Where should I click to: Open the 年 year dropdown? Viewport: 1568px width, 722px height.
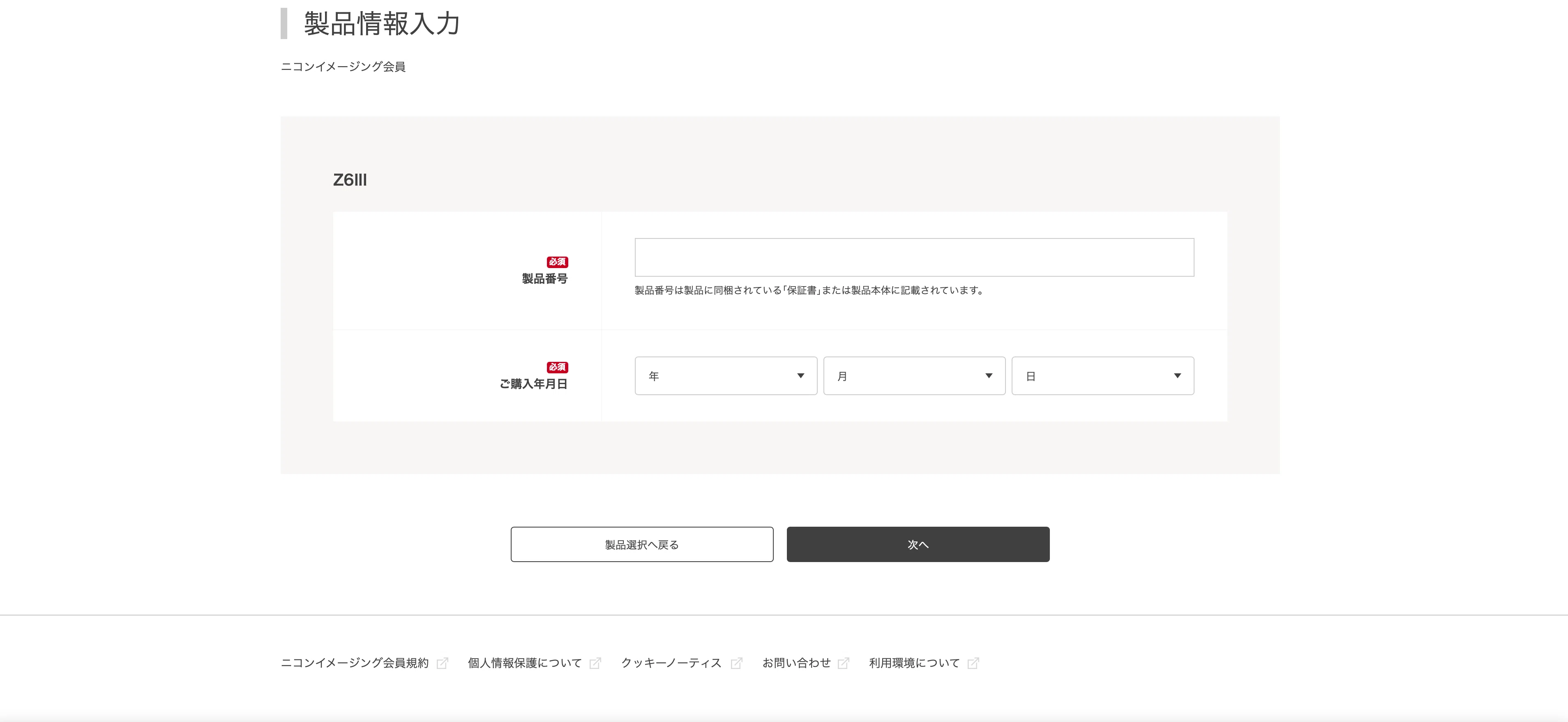726,376
